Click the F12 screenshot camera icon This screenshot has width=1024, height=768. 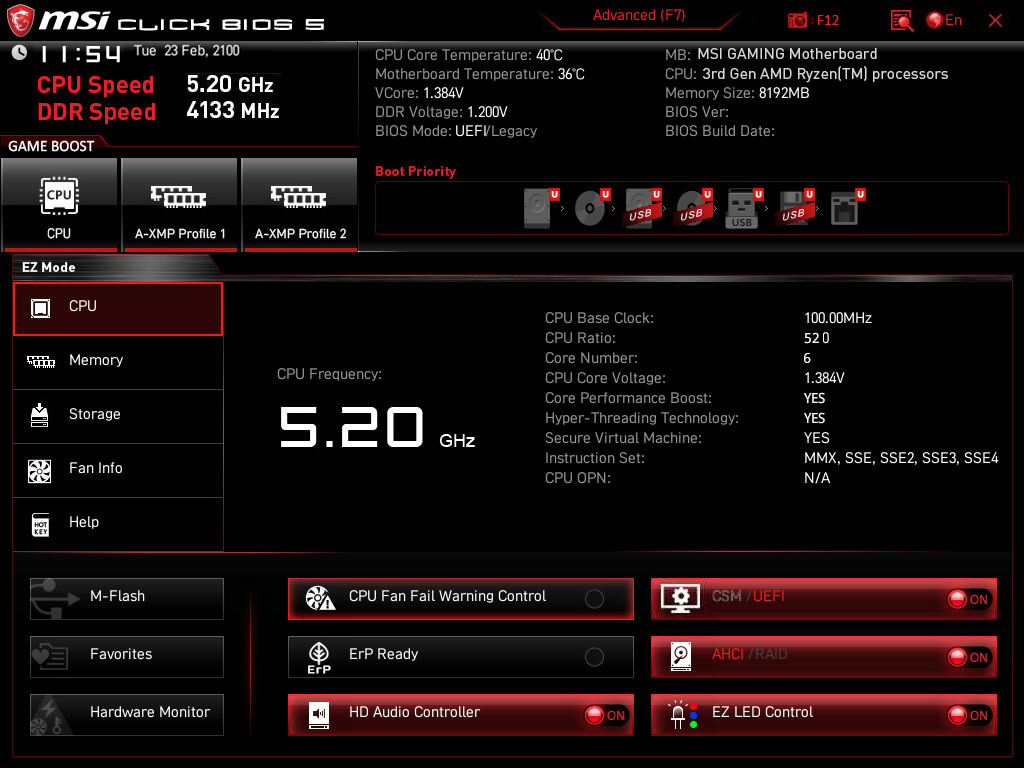[797, 20]
